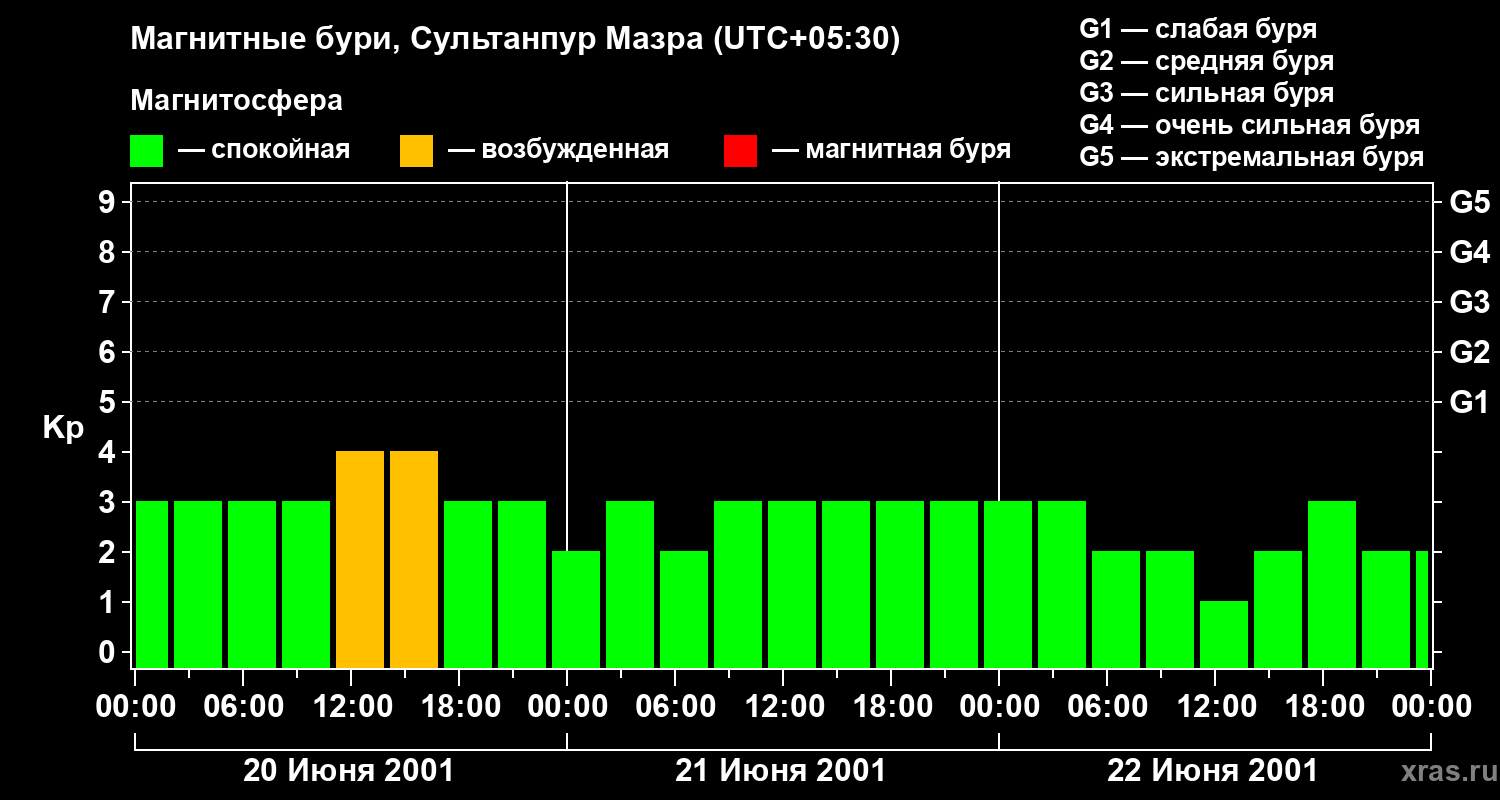Click 'G2 — средняя буря' legend line

point(1207,61)
